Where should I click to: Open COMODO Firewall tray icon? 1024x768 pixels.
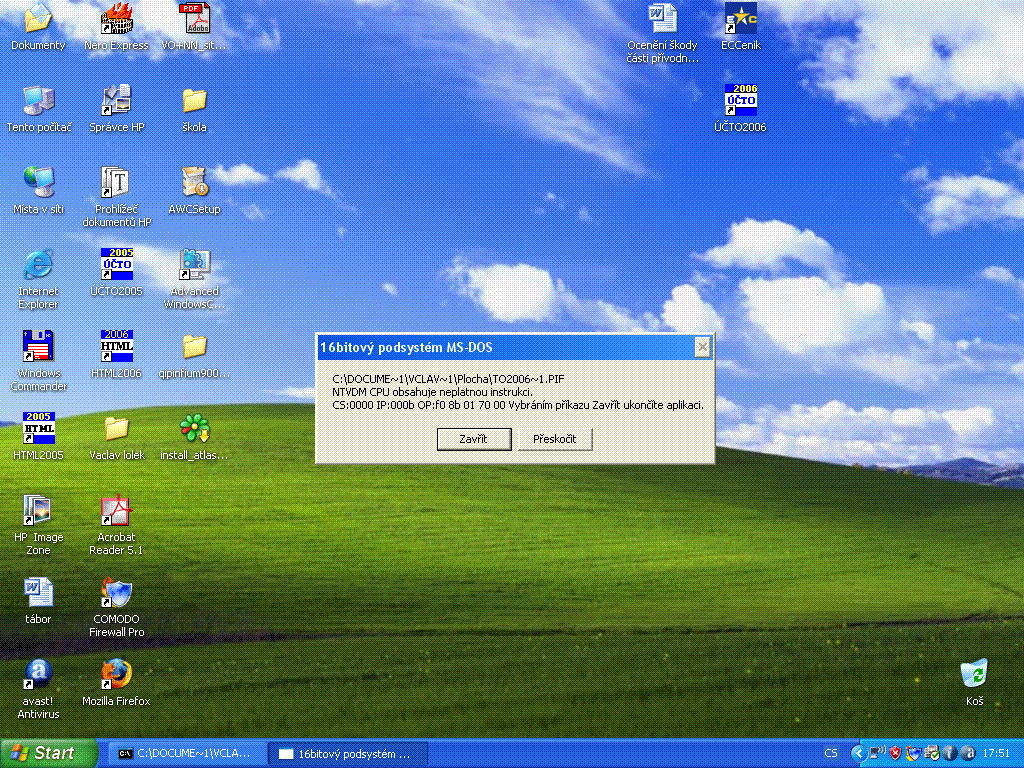point(913,753)
